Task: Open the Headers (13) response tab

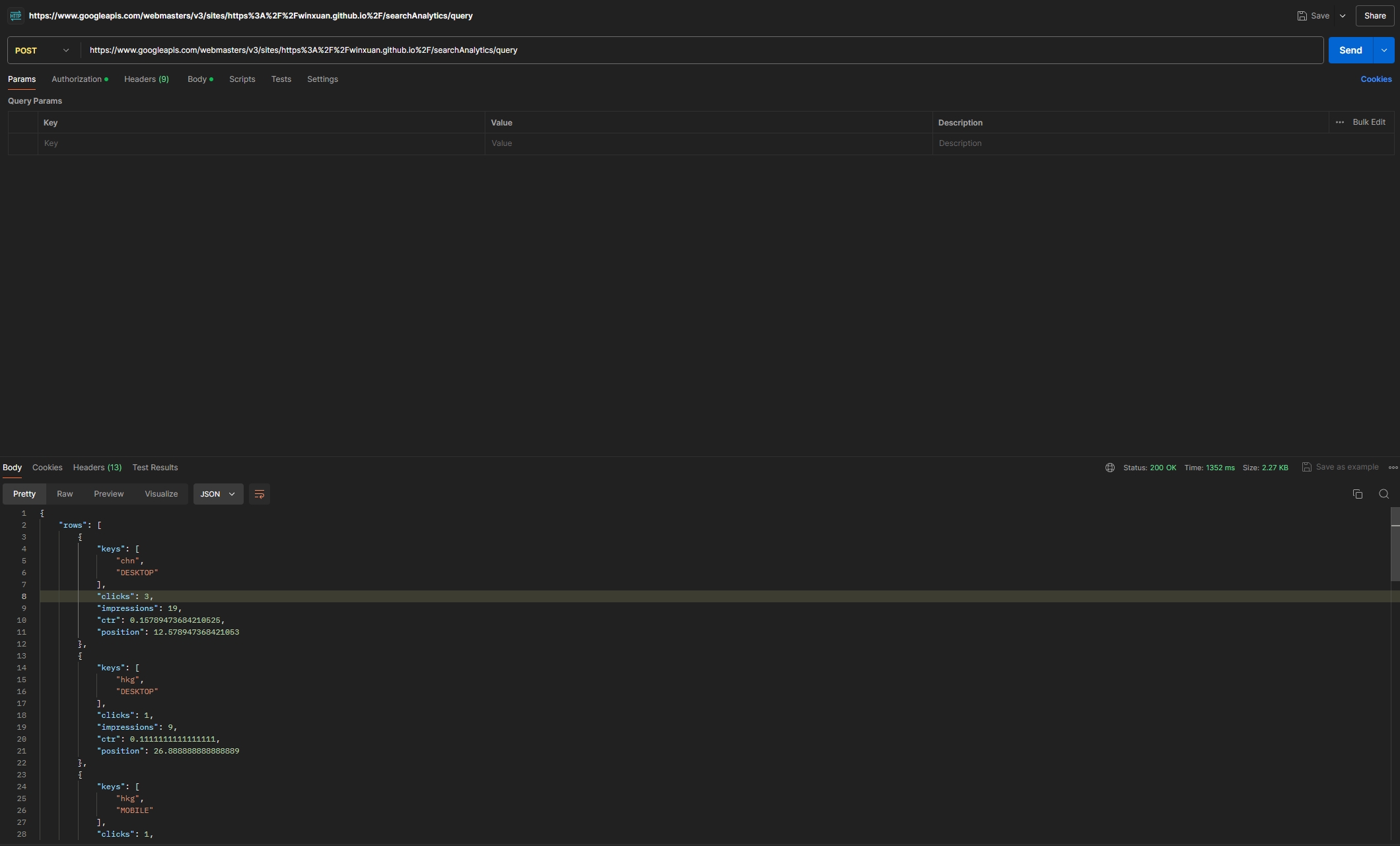Action: coord(97,468)
